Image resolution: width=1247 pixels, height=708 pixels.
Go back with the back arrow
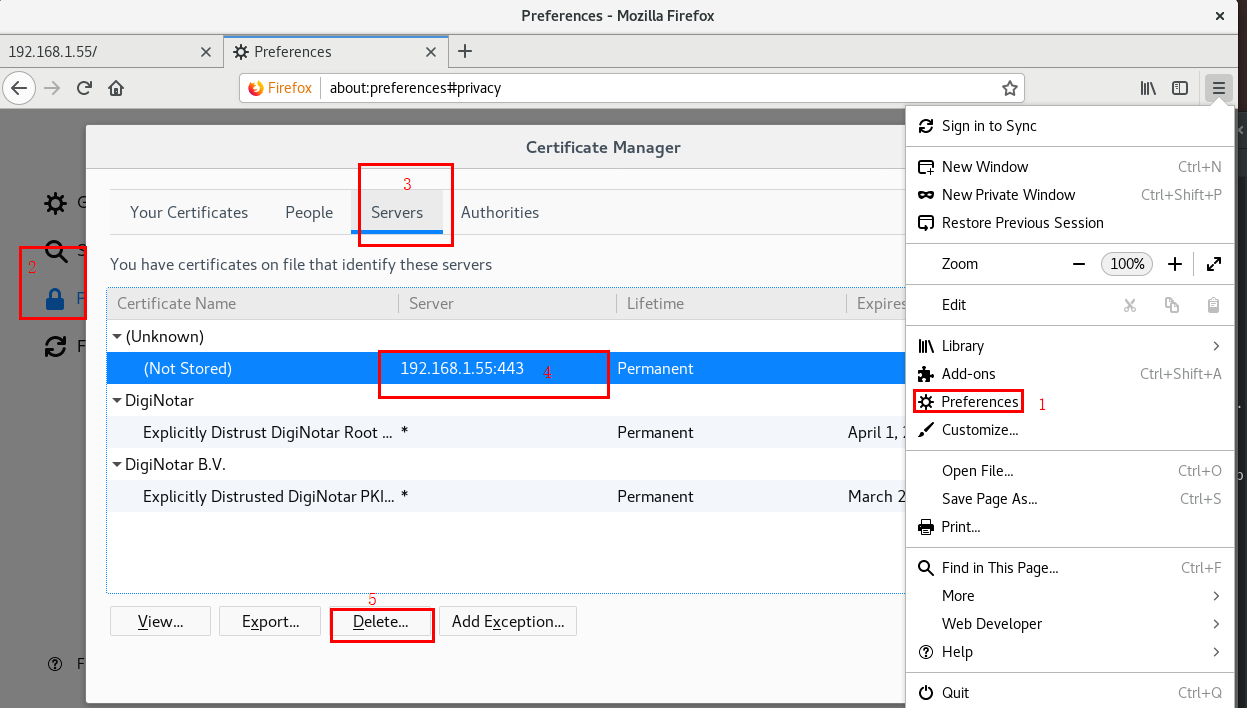[x=19, y=88]
